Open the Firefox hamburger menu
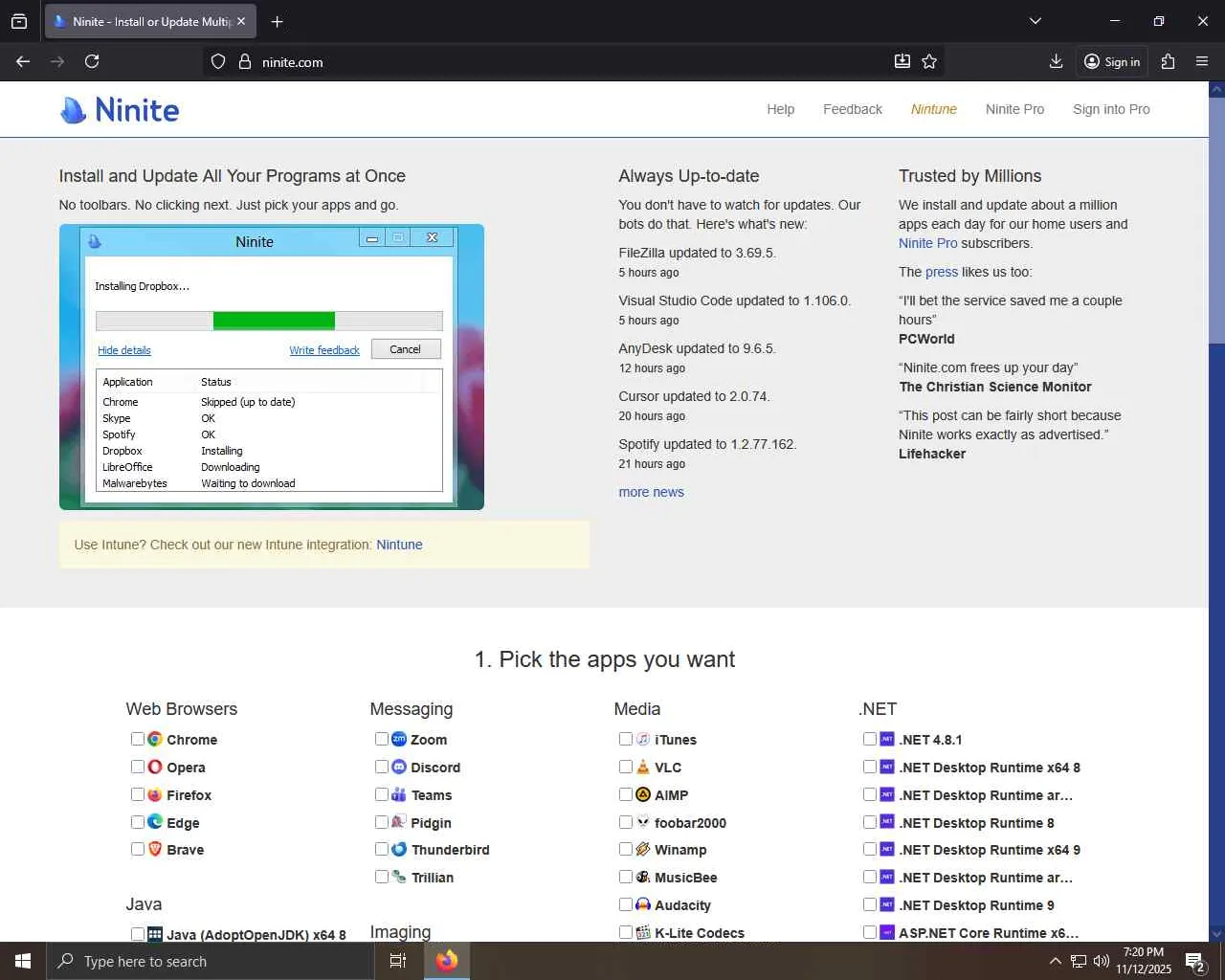Screen dimensions: 1225x980 pyautogui.click(x=1202, y=61)
